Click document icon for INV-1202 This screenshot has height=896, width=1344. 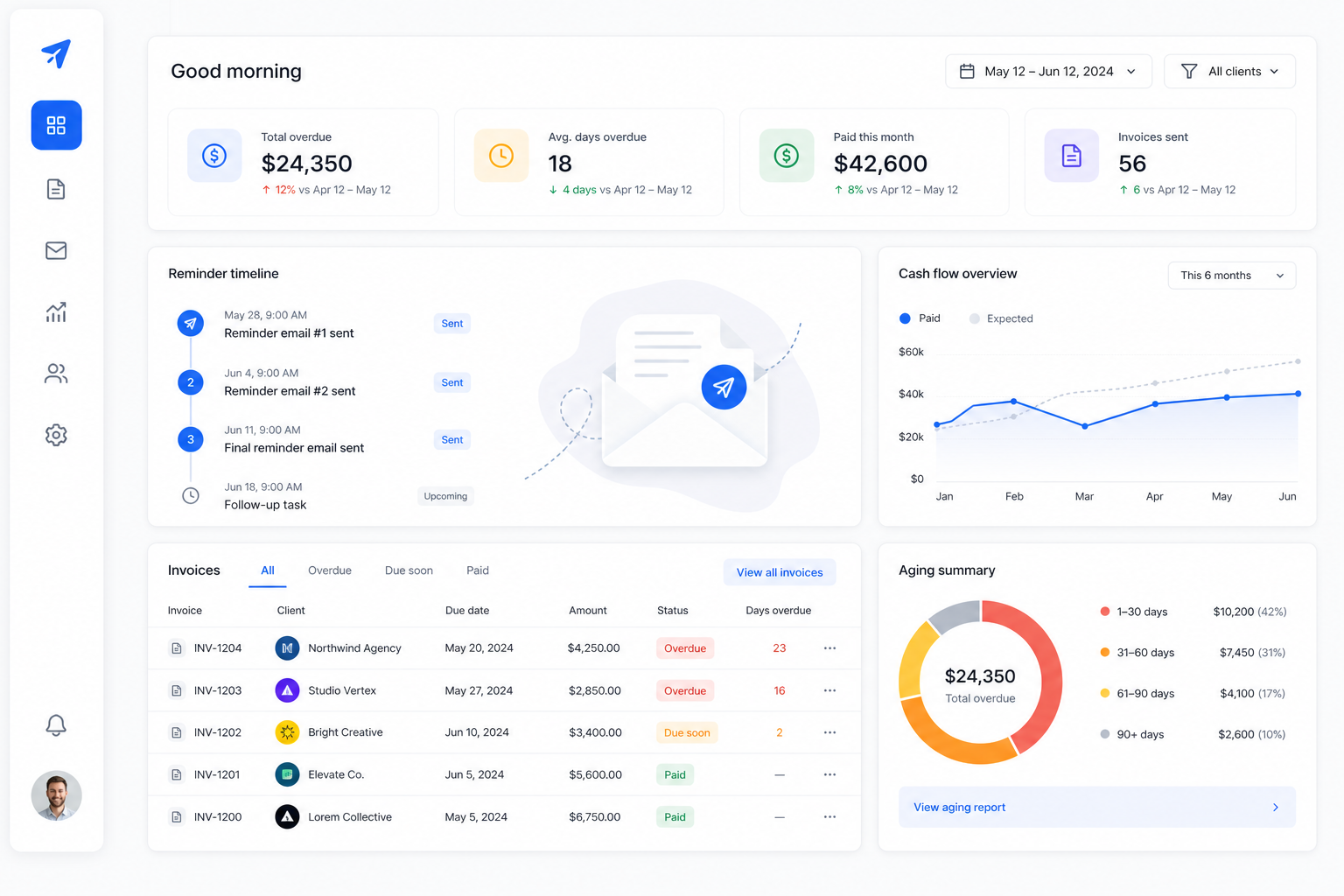pyautogui.click(x=177, y=732)
